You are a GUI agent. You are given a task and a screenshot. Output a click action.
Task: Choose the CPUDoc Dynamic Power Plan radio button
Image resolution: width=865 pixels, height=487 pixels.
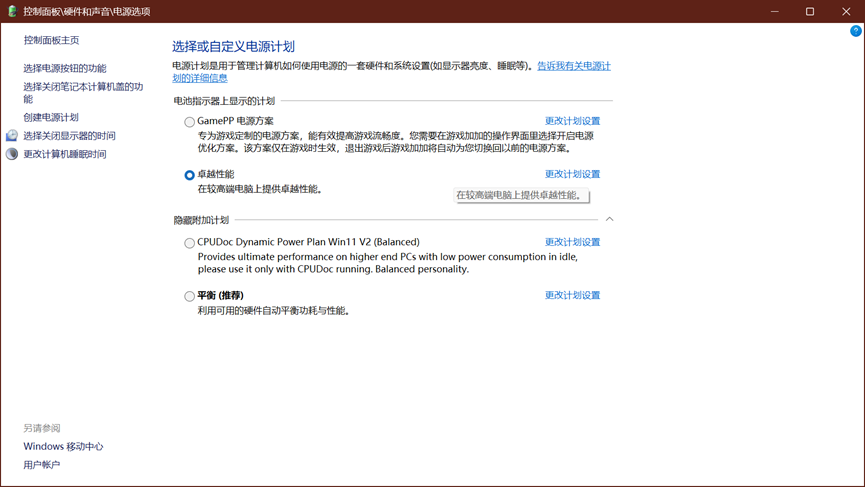(189, 243)
